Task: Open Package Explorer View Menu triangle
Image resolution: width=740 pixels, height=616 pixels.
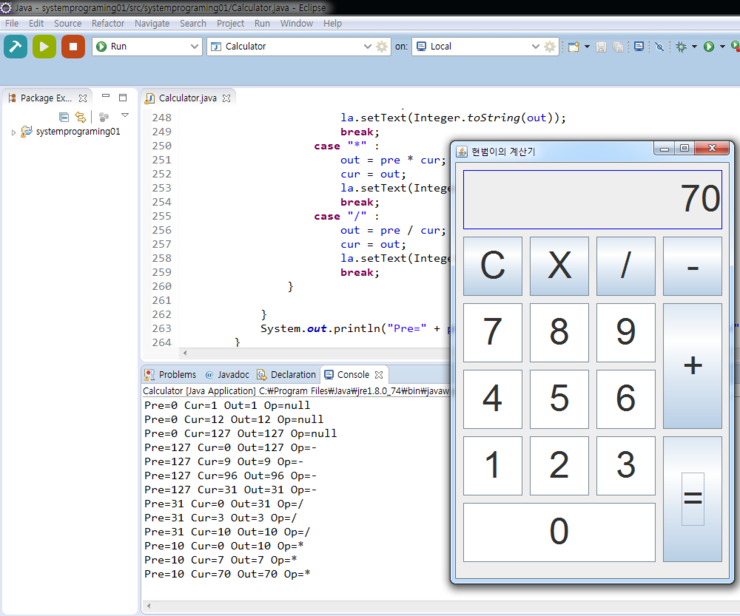Action: pos(125,115)
